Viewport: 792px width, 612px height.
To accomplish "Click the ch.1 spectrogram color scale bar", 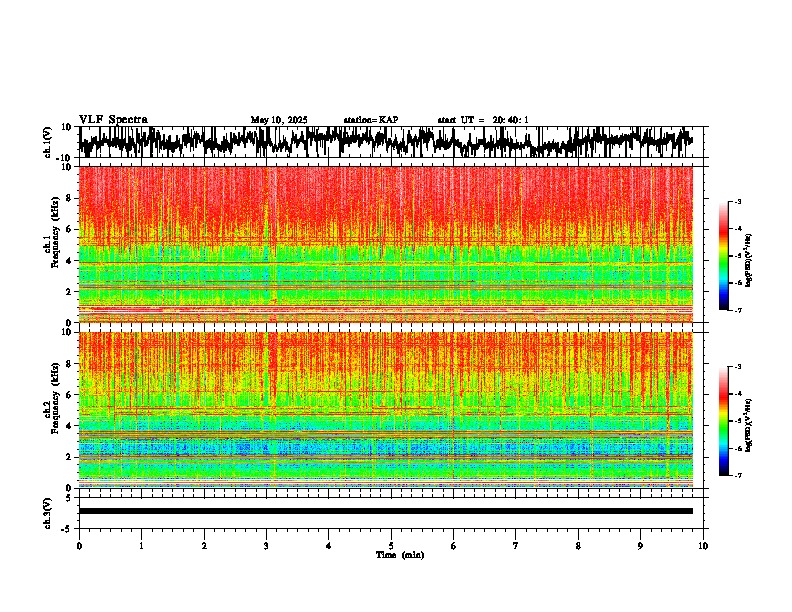I will coord(723,256).
